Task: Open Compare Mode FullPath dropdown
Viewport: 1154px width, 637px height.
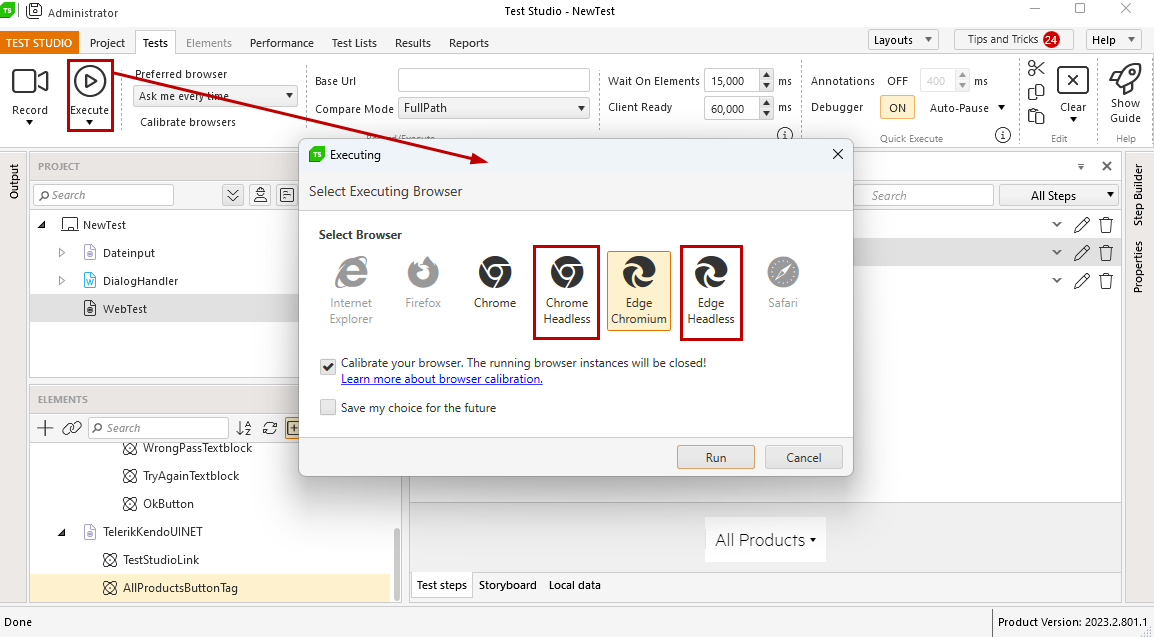Action: 493,108
